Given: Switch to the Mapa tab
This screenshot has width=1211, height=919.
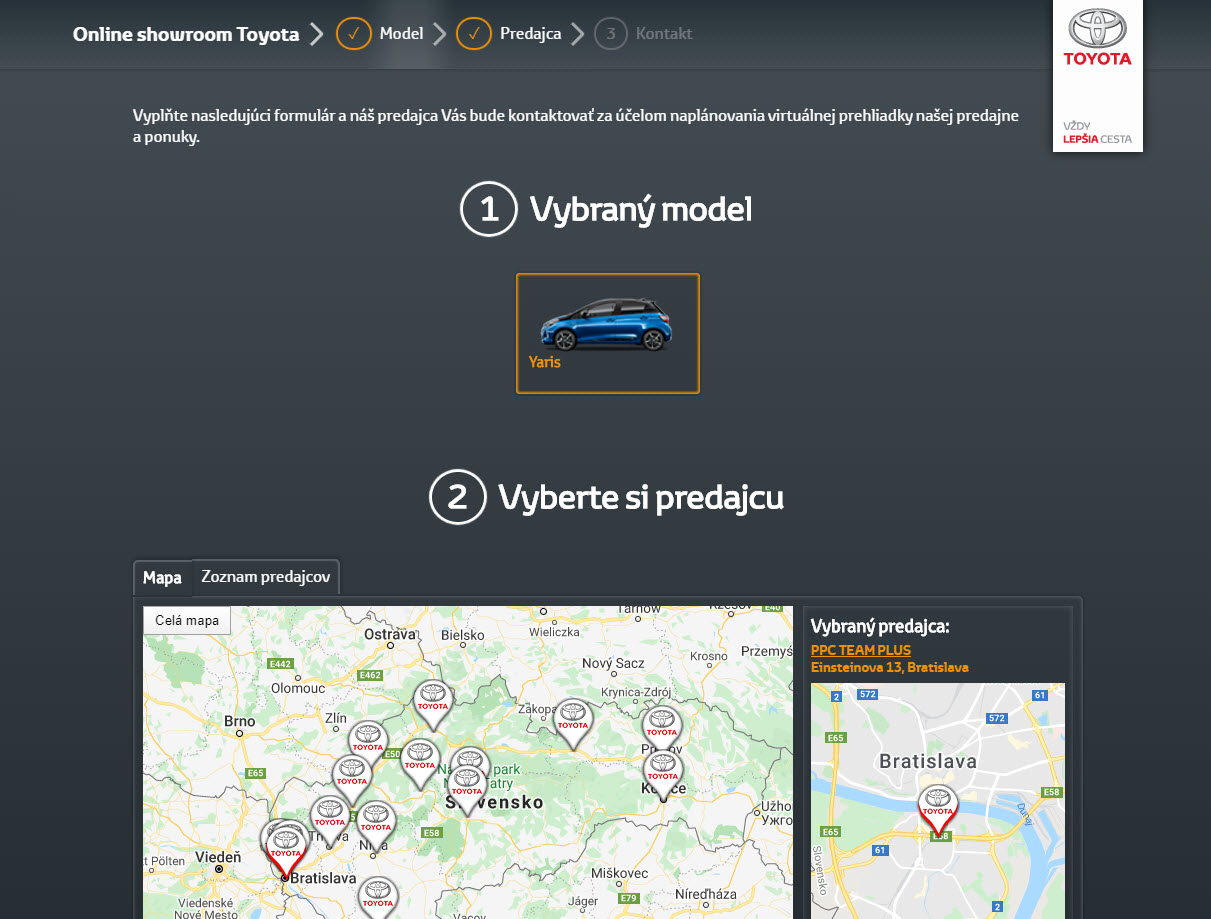Looking at the screenshot, I should click(162, 578).
